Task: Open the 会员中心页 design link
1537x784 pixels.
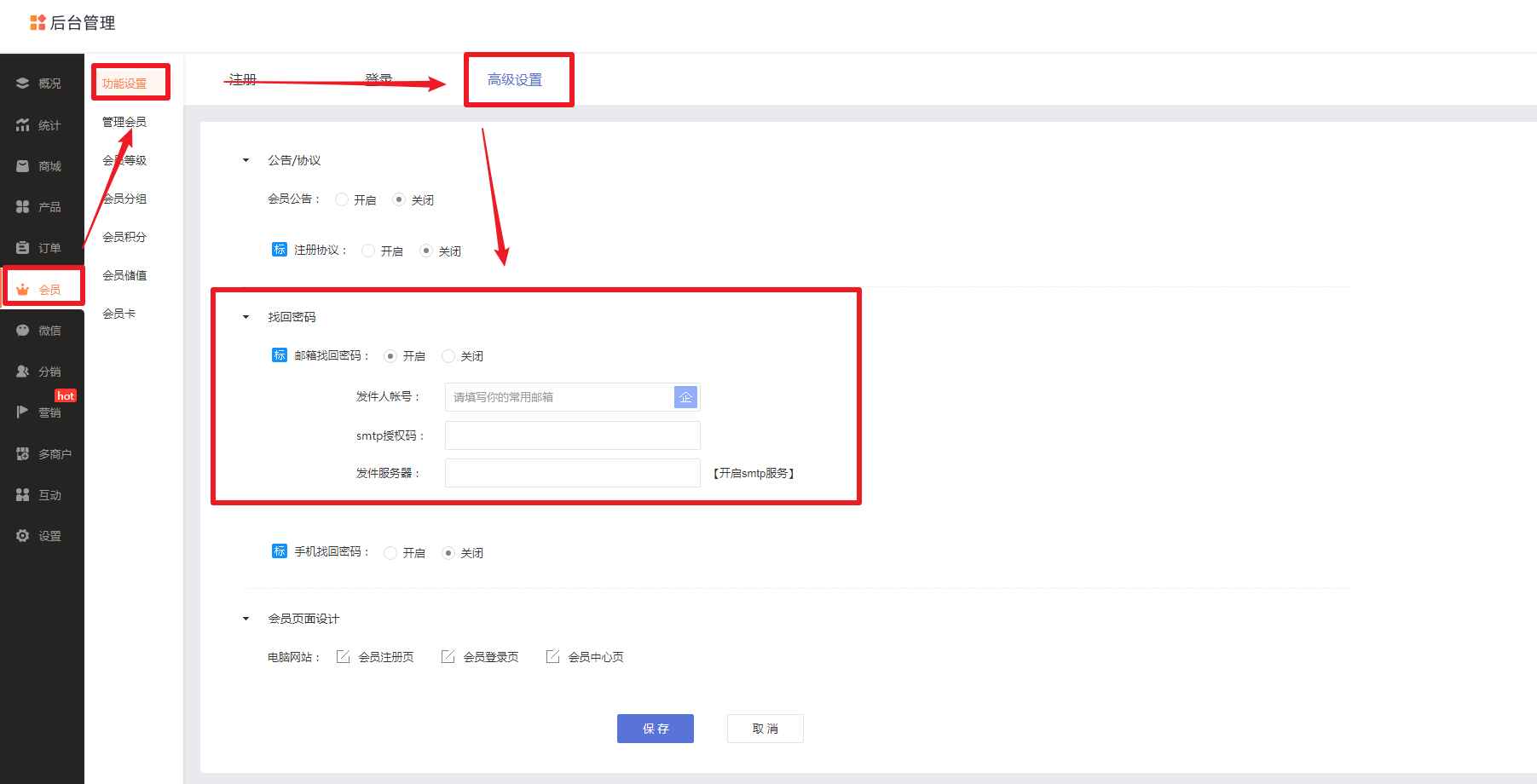Action: click(x=596, y=657)
